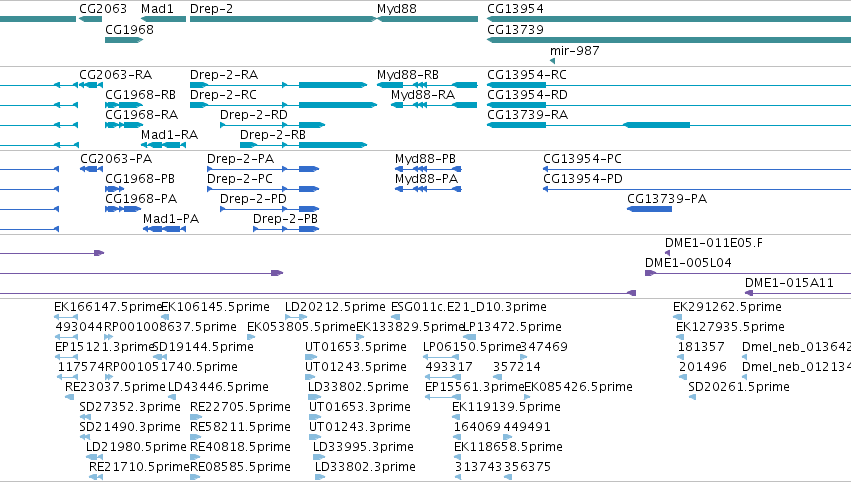Click the CG13954-PC protein label
Image resolution: width=851 pixels, height=482 pixels.
point(582,159)
